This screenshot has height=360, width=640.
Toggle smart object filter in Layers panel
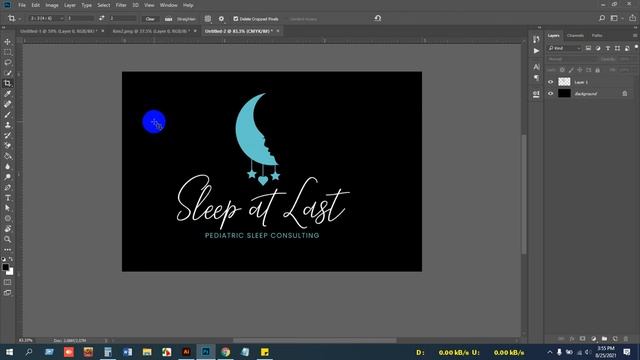coord(627,48)
